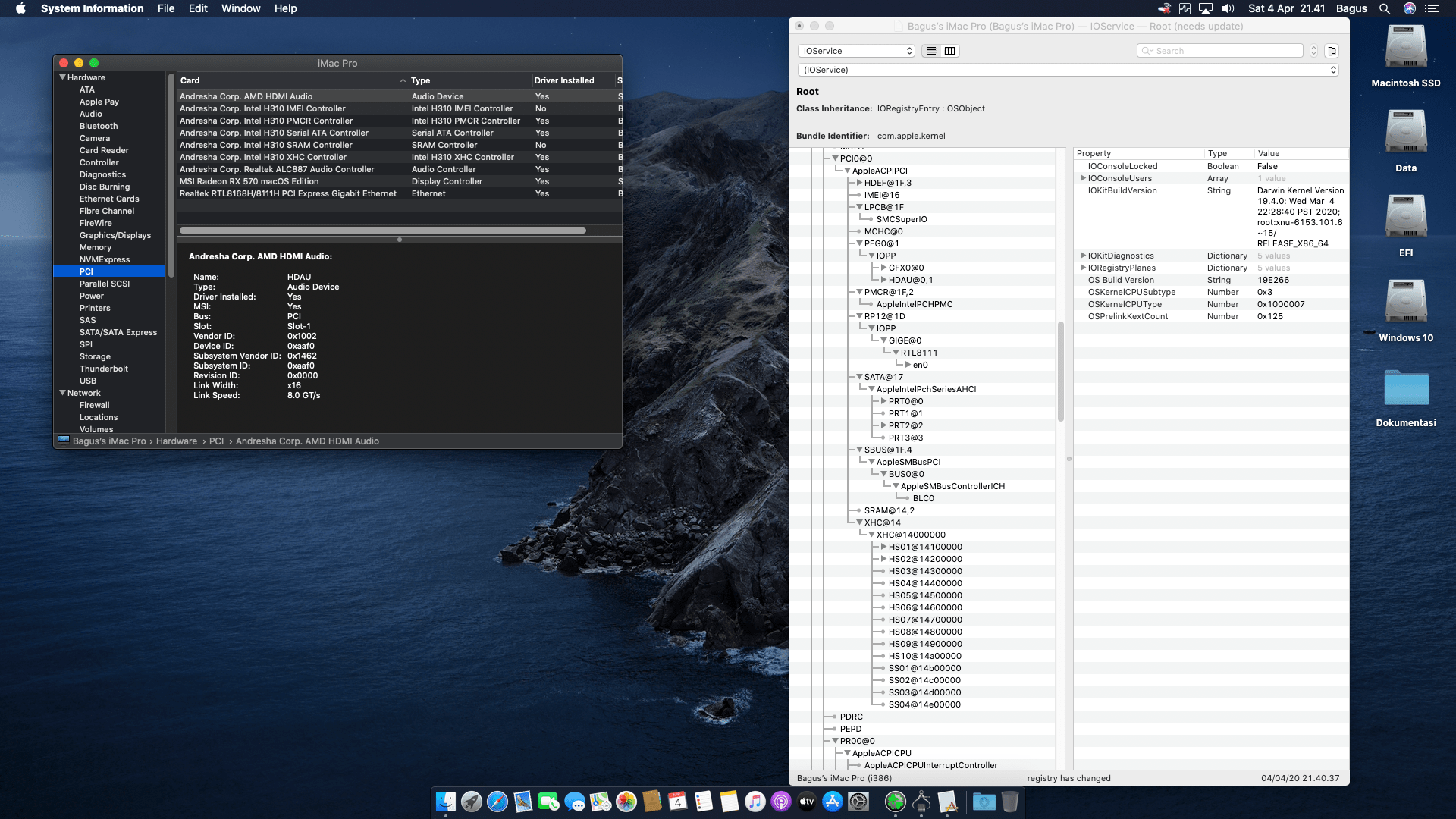Open the System Information app menu
This screenshot has width=1456, height=819.
coord(92,8)
